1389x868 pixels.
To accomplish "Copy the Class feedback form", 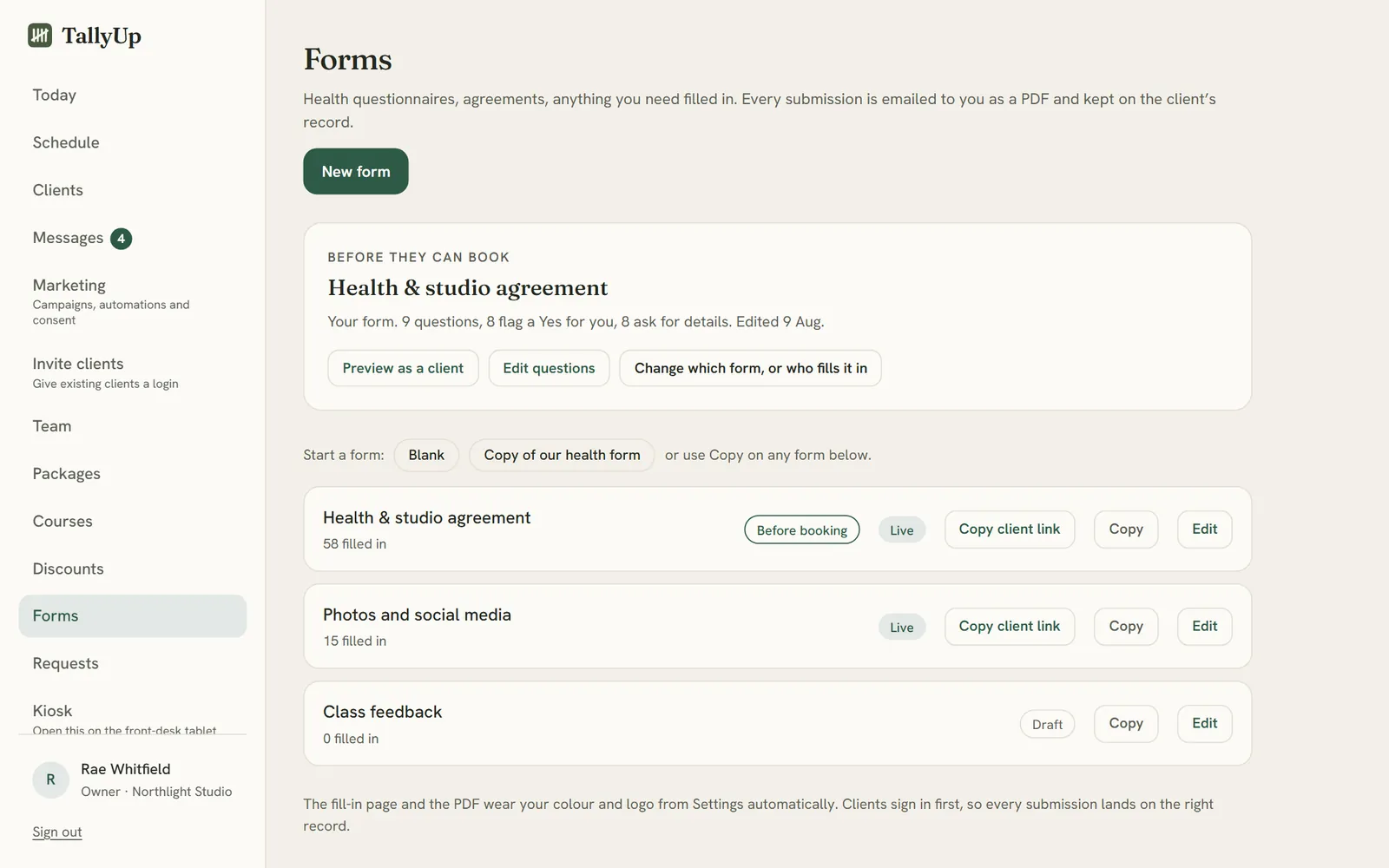I will pos(1126,724).
